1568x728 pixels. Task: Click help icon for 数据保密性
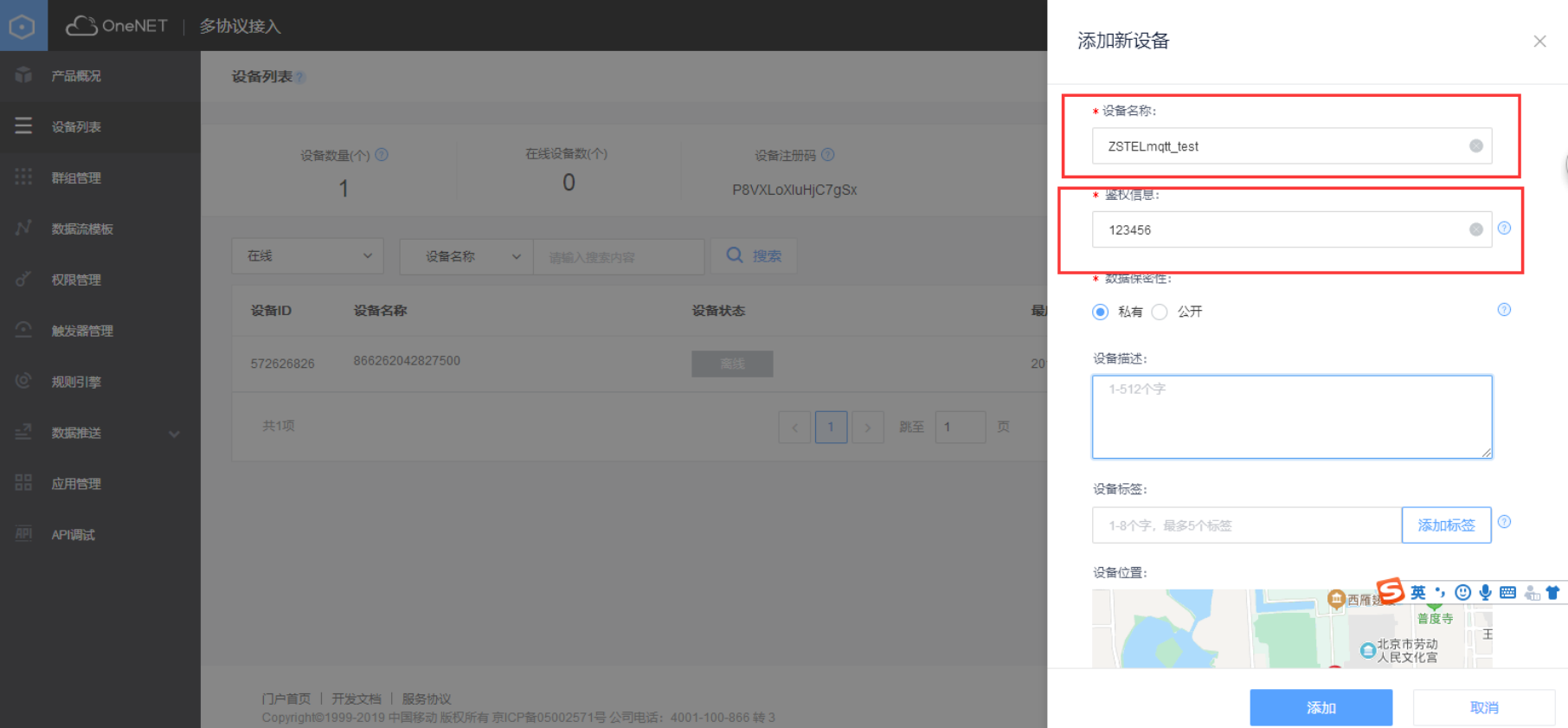(1504, 310)
